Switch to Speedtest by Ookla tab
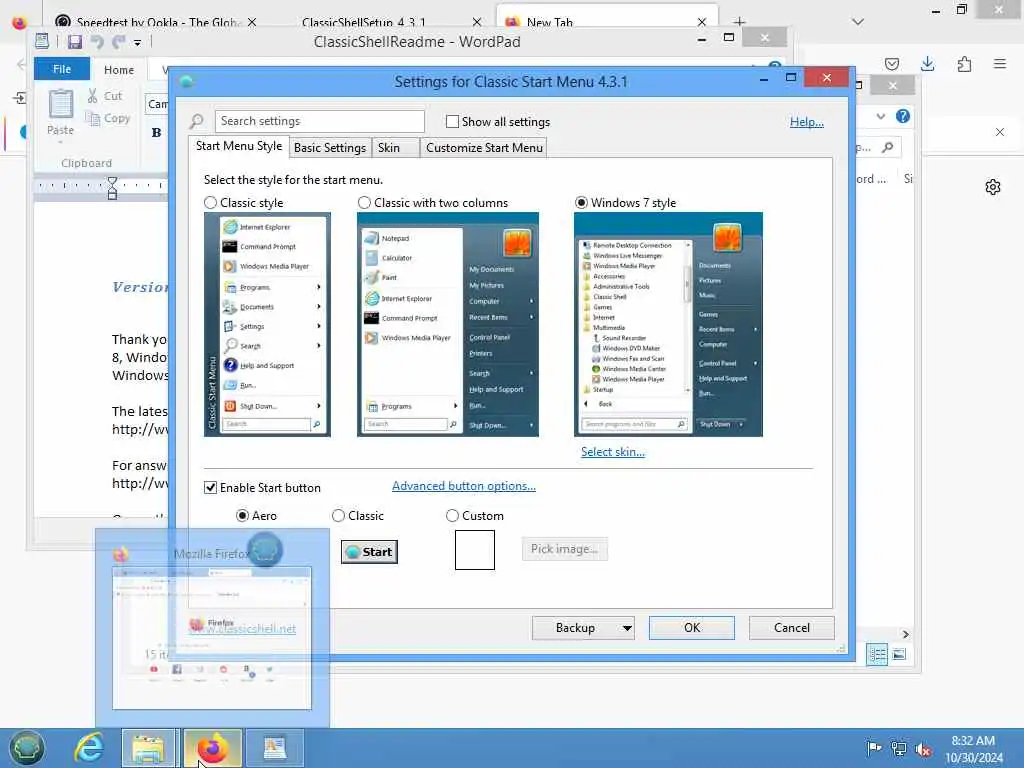Screen dimensions: 1024x768 157,22
